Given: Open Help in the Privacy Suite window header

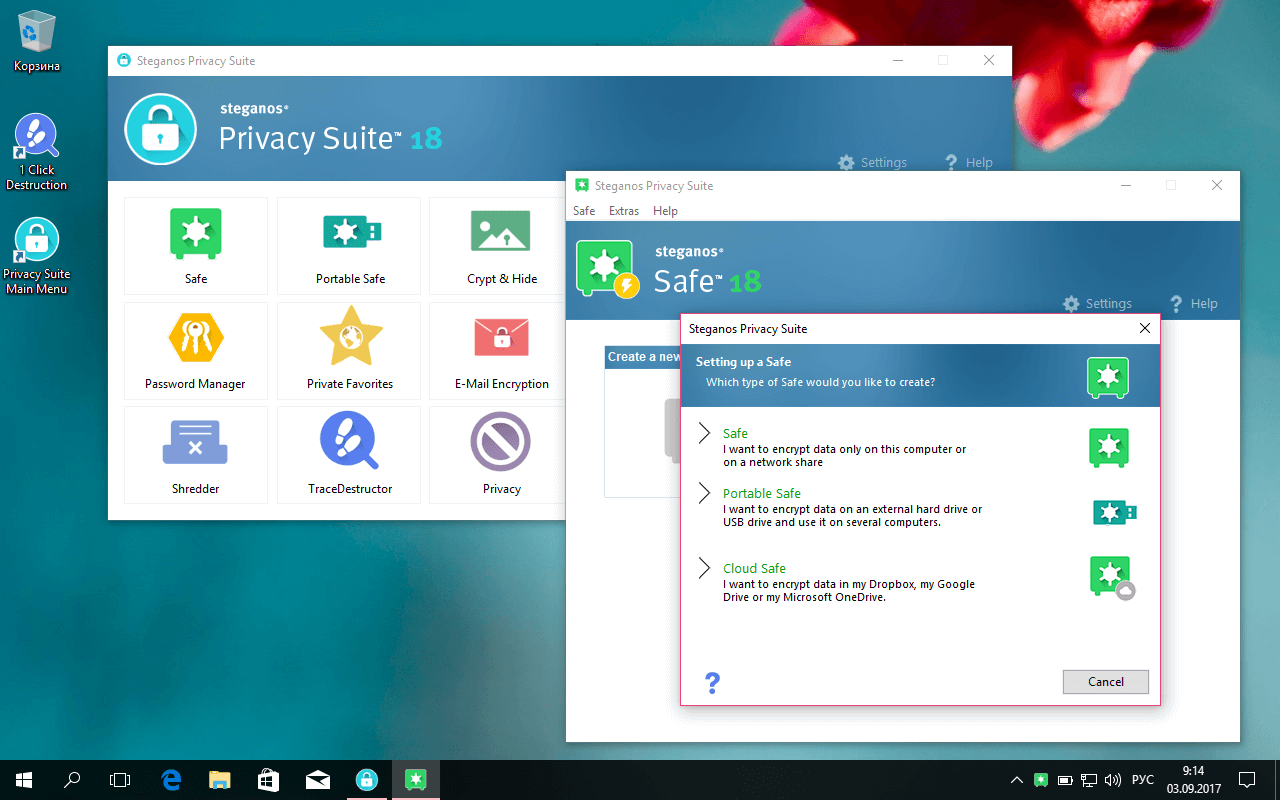Looking at the screenshot, I should point(968,162).
